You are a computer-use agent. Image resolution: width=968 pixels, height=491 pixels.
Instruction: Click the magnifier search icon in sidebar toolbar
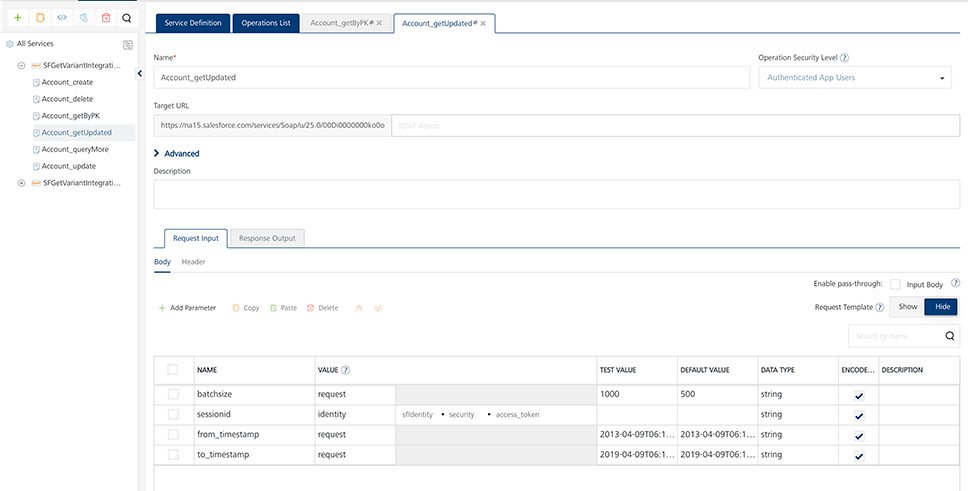pyautogui.click(x=126, y=18)
